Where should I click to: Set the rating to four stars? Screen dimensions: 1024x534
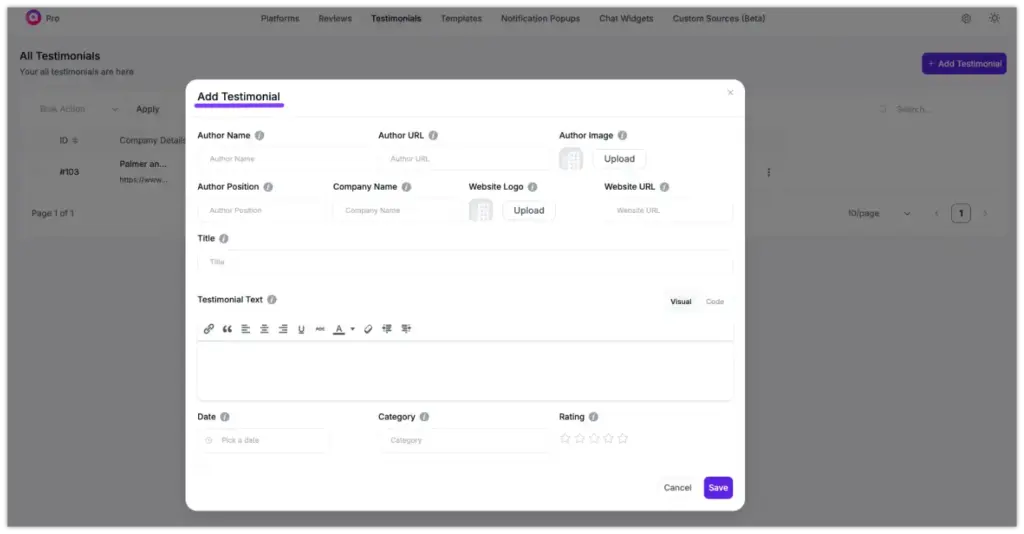(x=609, y=438)
